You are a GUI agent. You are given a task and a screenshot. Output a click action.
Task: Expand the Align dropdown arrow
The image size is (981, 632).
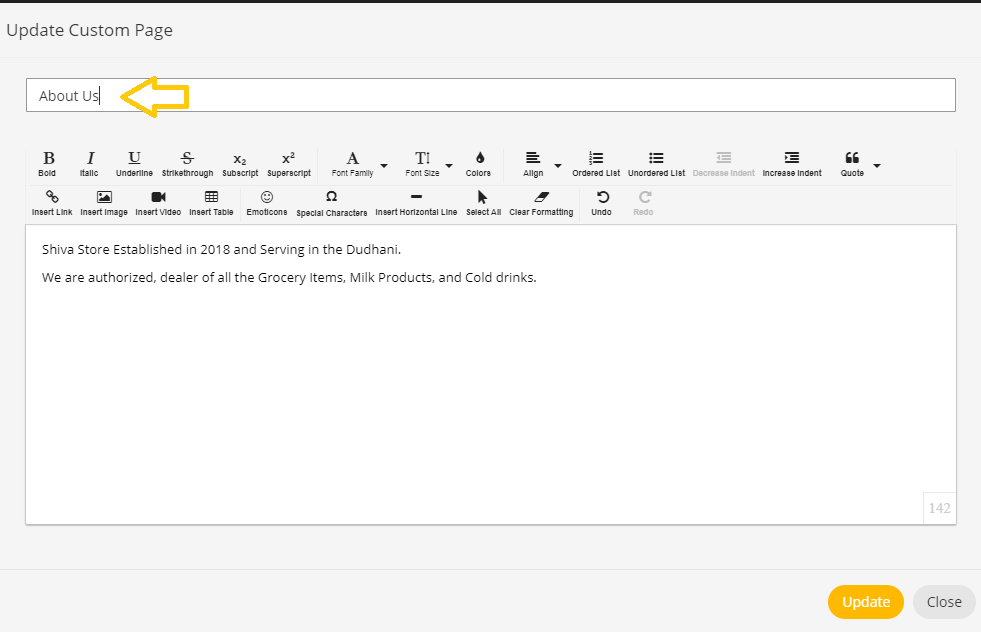point(557,165)
